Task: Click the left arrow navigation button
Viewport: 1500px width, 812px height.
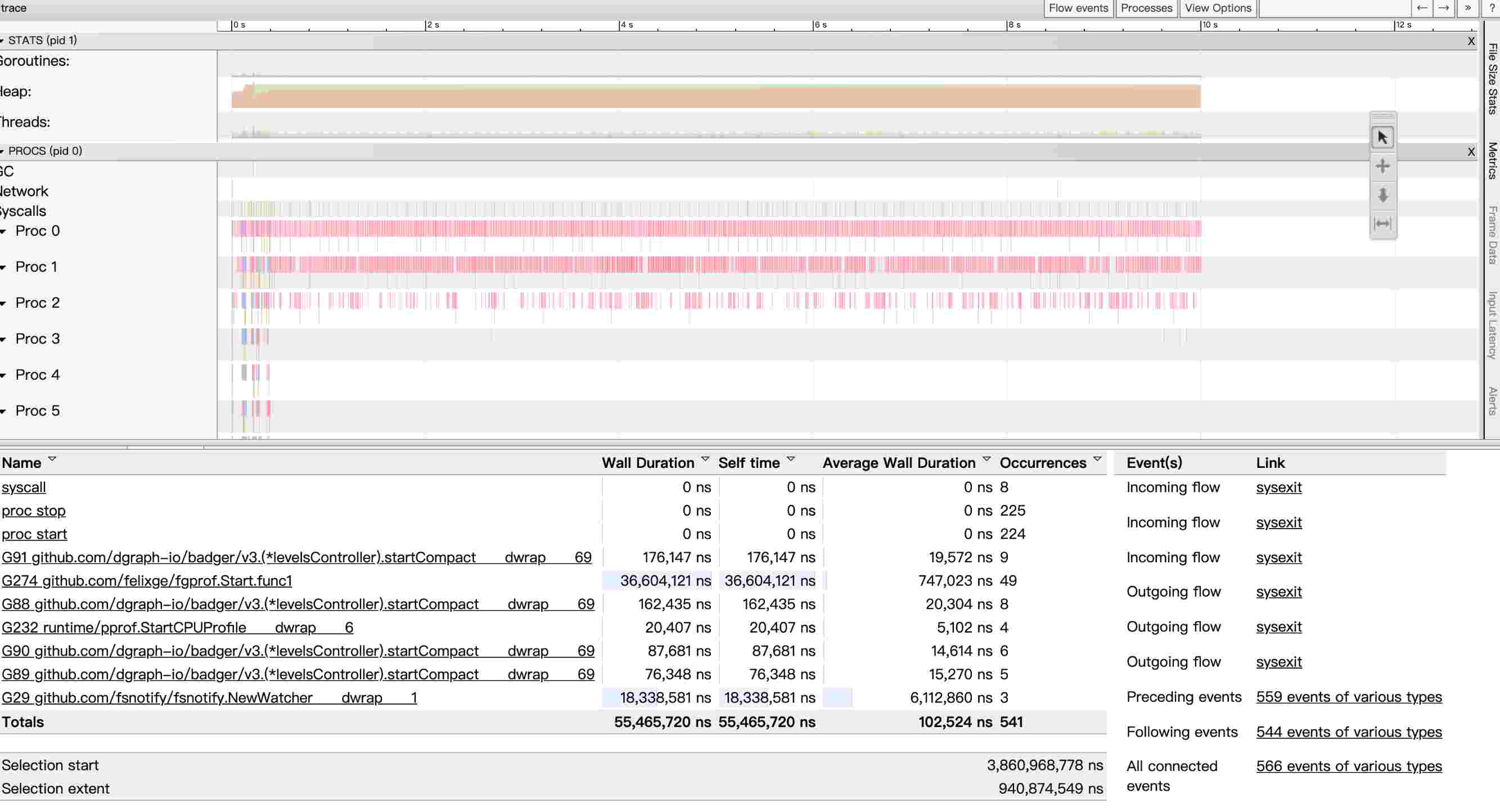Action: tap(1421, 8)
